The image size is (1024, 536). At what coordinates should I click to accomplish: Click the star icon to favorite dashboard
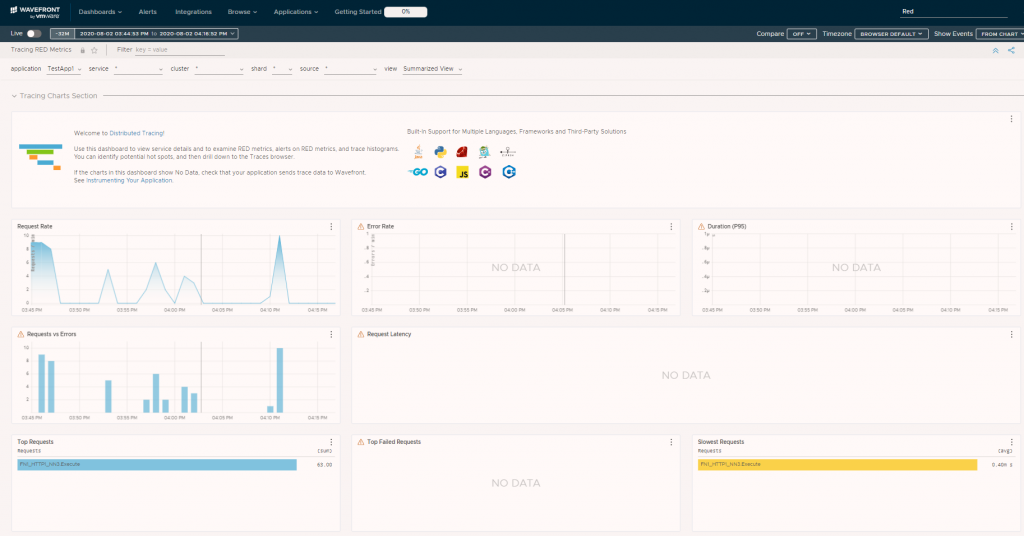94,50
